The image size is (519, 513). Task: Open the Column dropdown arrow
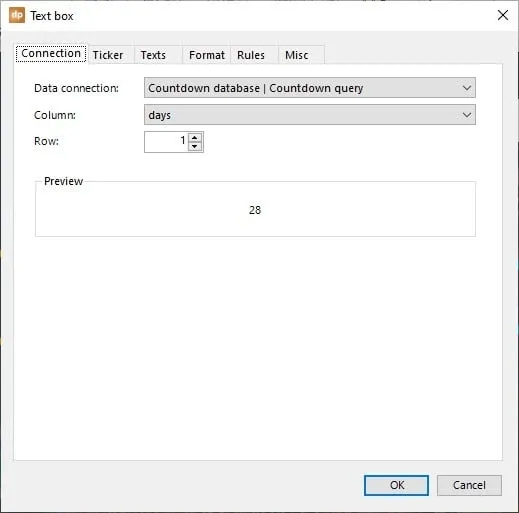[467, 115]
